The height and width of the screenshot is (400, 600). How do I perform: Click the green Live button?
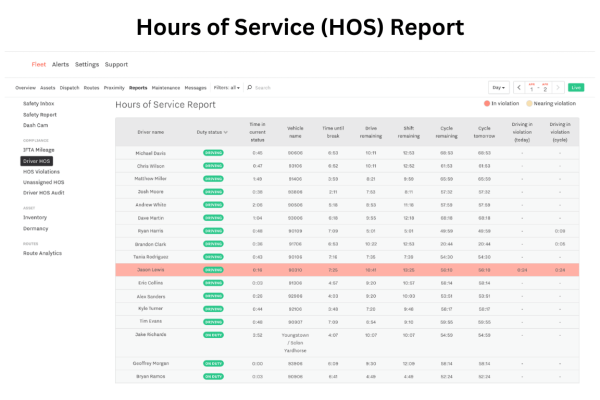tap(576, 87)
